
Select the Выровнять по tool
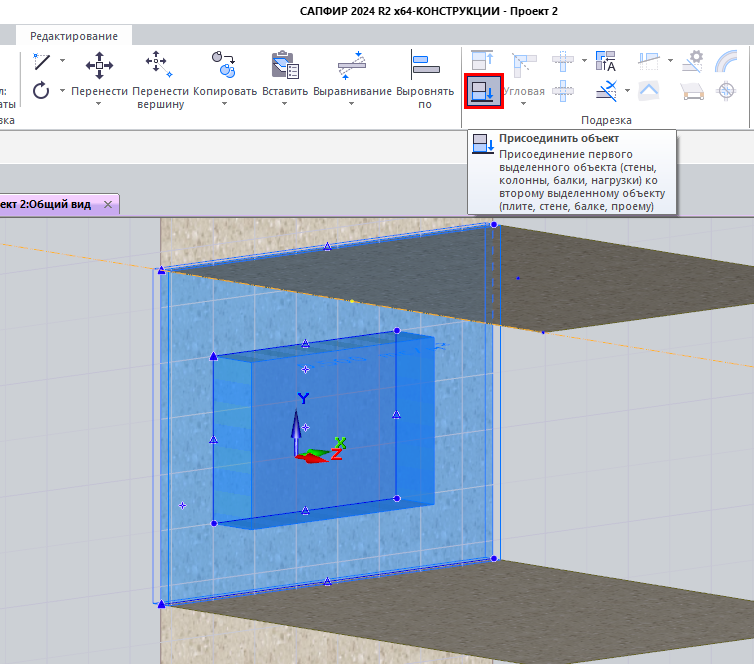click(x=425, y=66)
